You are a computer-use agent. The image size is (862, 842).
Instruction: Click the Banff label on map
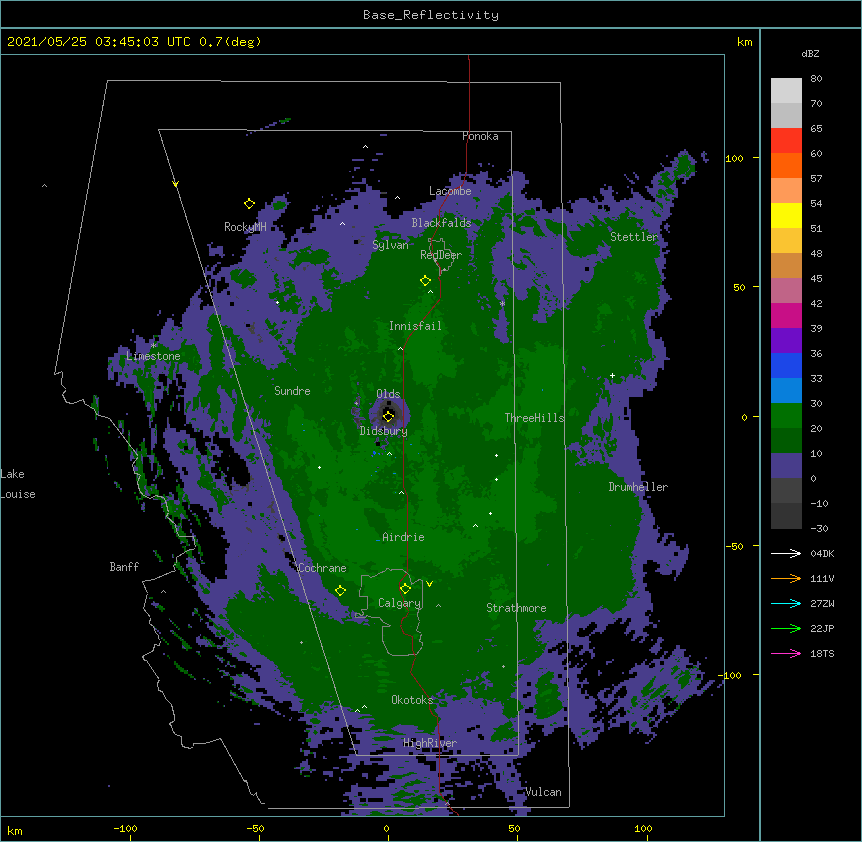[124, 567]
